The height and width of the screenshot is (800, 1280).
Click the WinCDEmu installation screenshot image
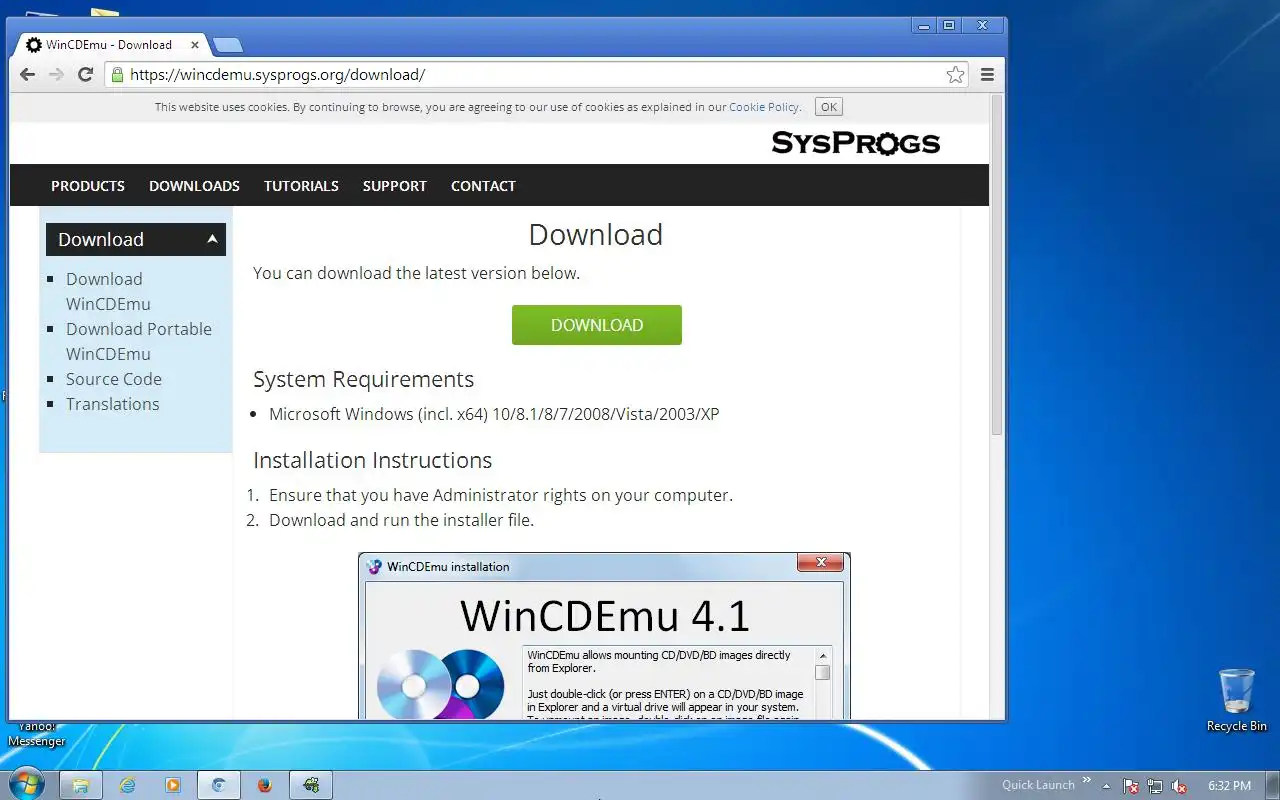[x=604, y=636]
